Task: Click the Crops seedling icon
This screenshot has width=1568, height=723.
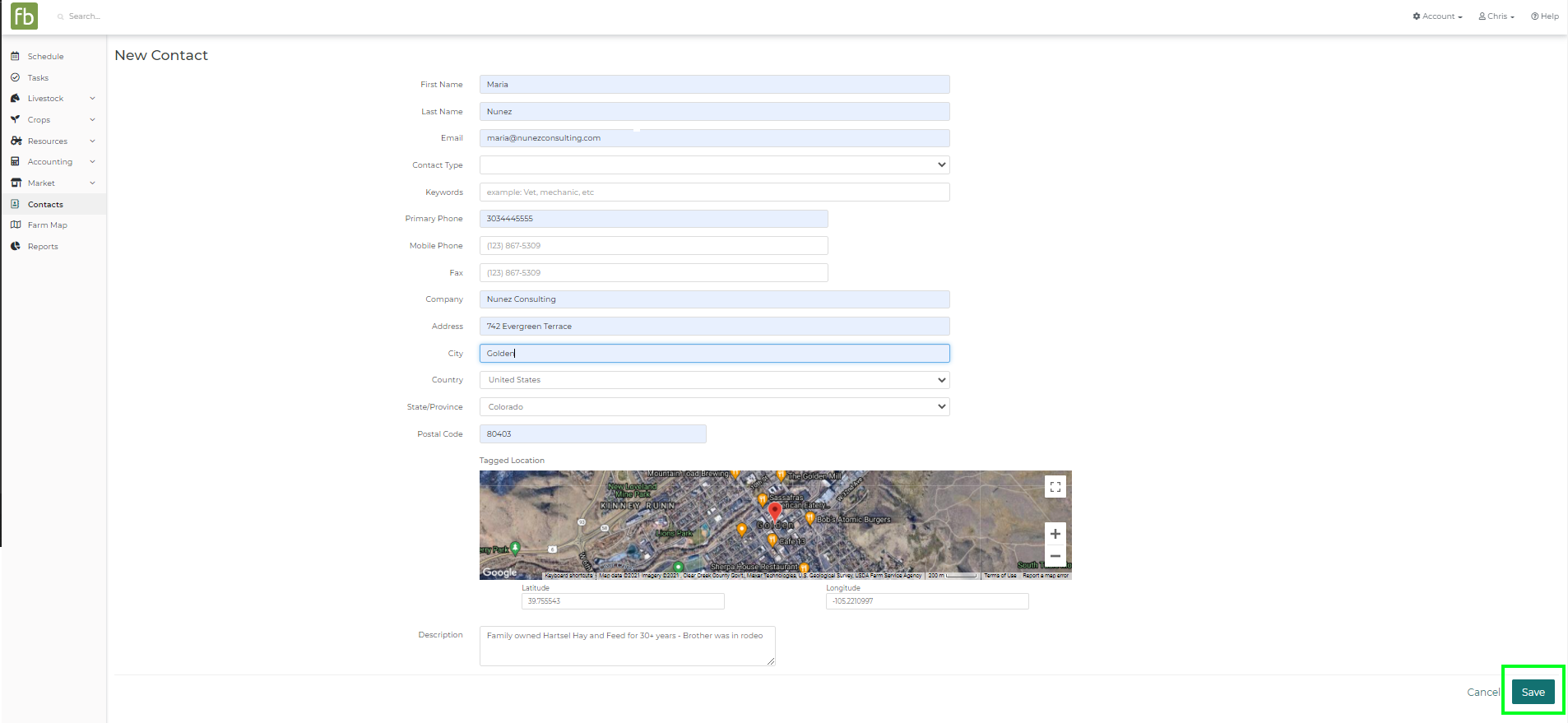Action: [x=15, y=119]
